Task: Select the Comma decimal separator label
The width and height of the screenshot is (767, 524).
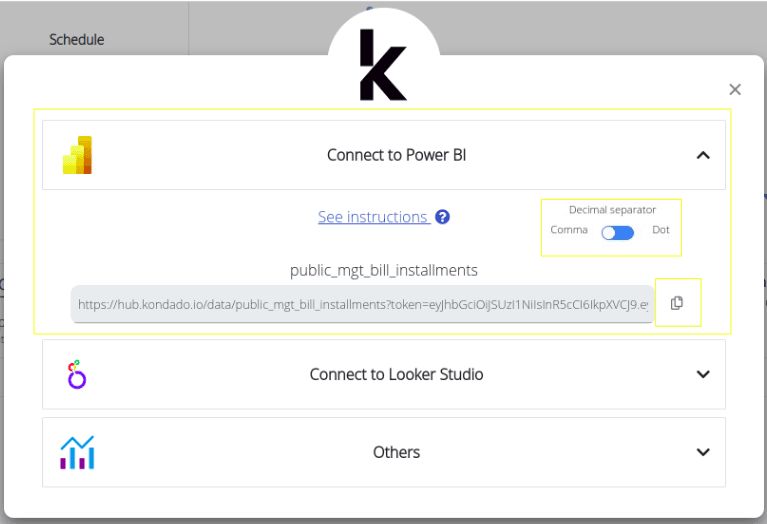Action: [x=569, y=230]
